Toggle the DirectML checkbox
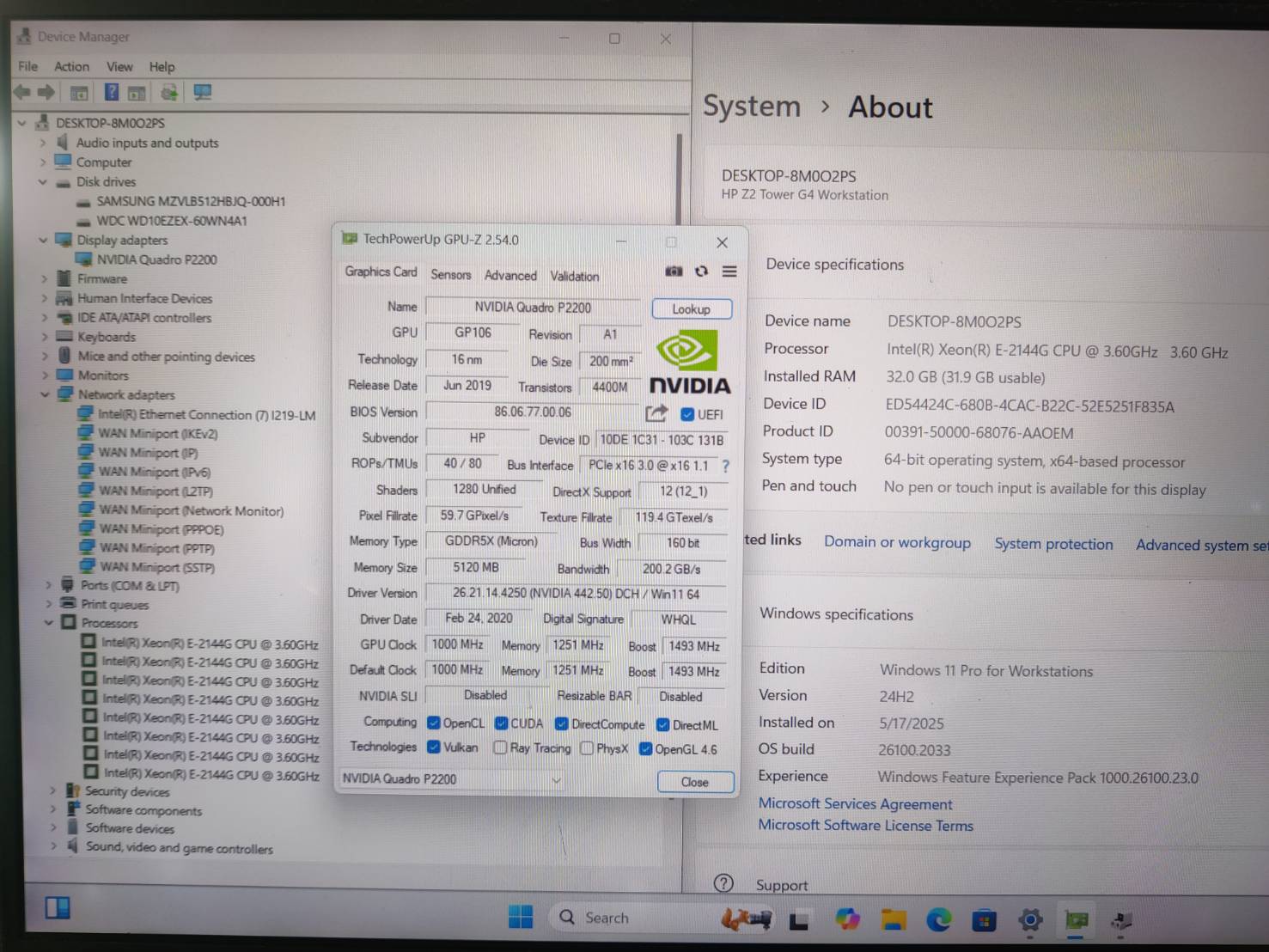 (663, 725)
